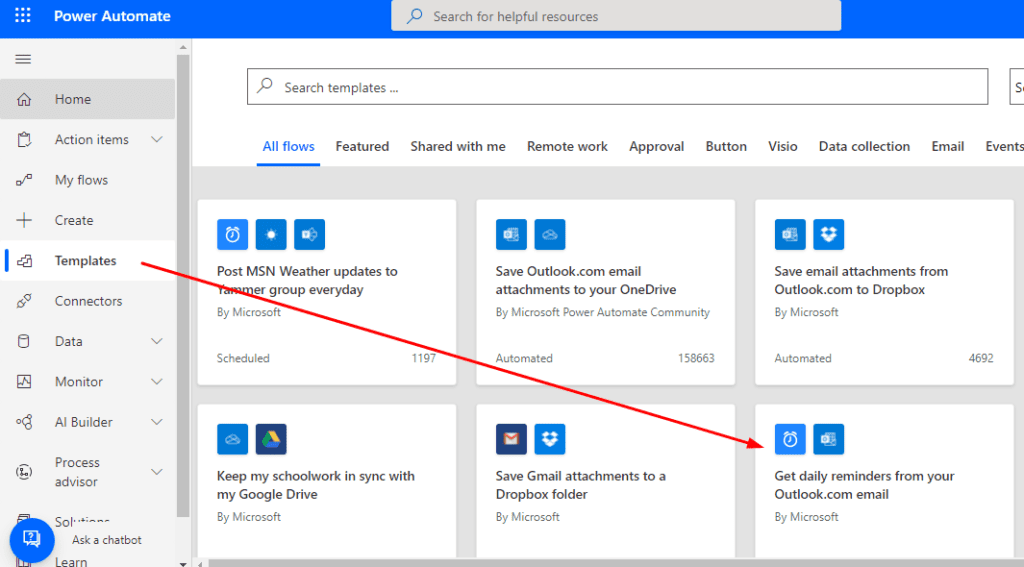Screen dimensions: 1024x567
Task: Click the AI Builder sidebar icon
Action: (x=24, y=422)
